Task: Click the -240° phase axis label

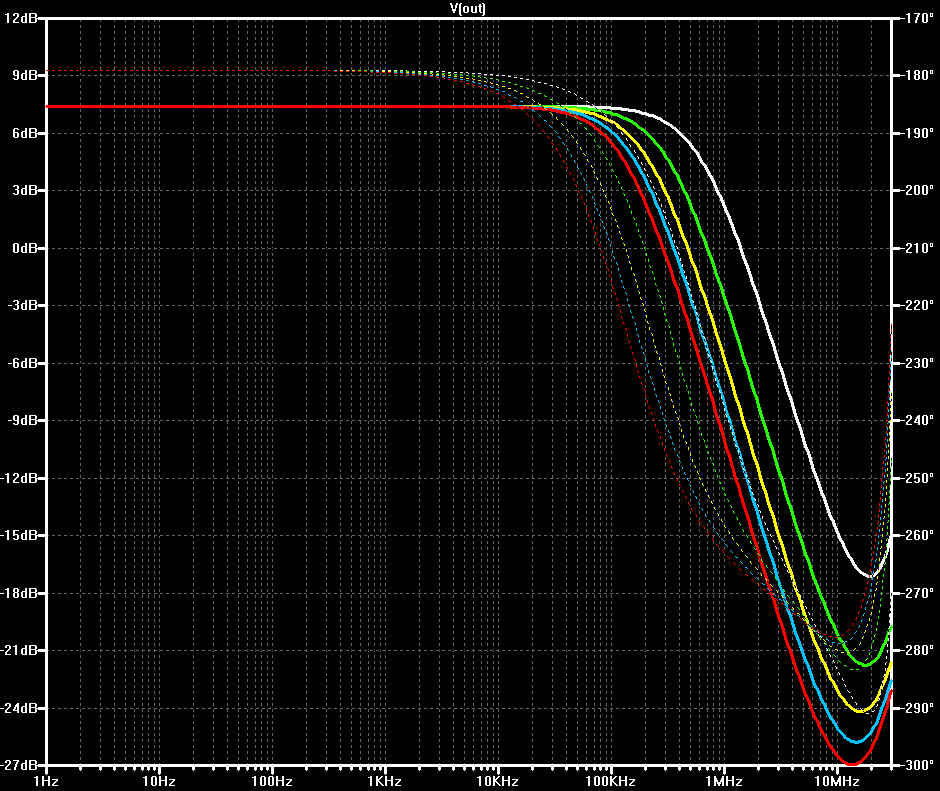Action: [x=918, y=420]
